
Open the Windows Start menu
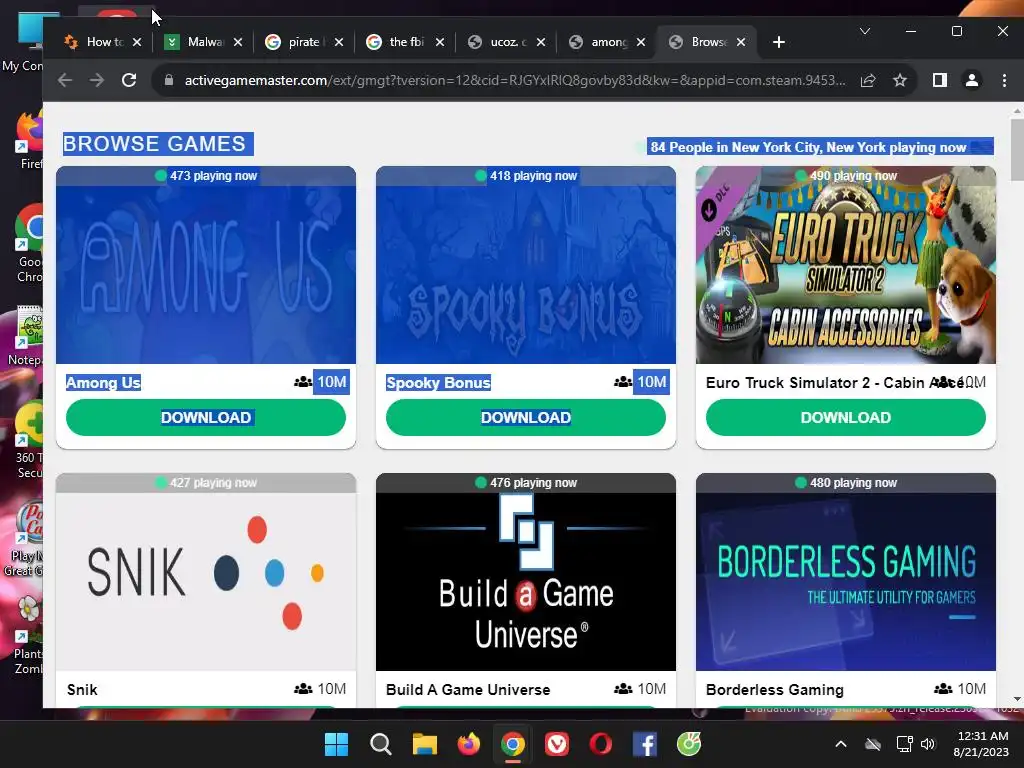(x=336, y=744)
